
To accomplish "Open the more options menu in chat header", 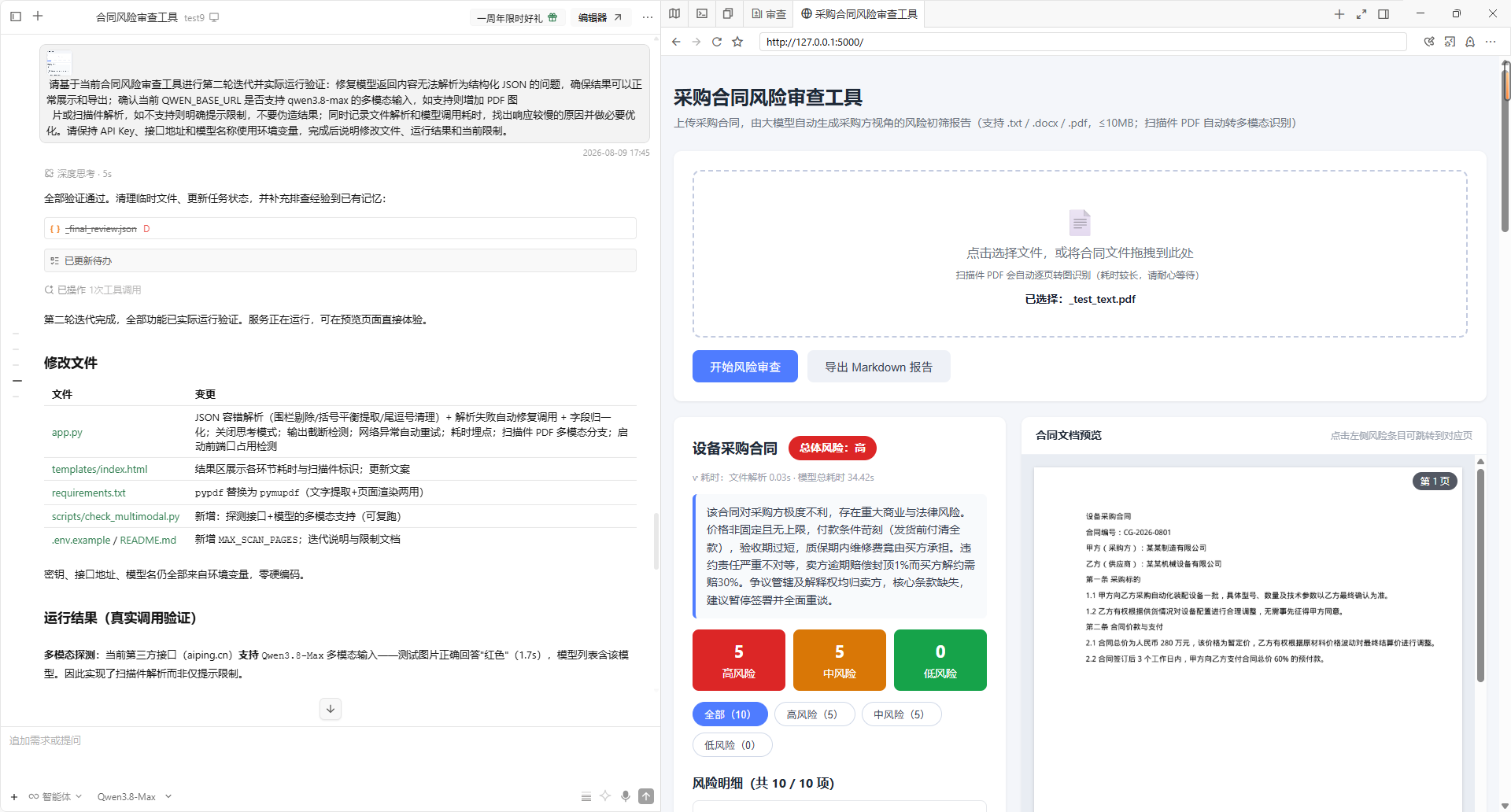I will (647, 17).
